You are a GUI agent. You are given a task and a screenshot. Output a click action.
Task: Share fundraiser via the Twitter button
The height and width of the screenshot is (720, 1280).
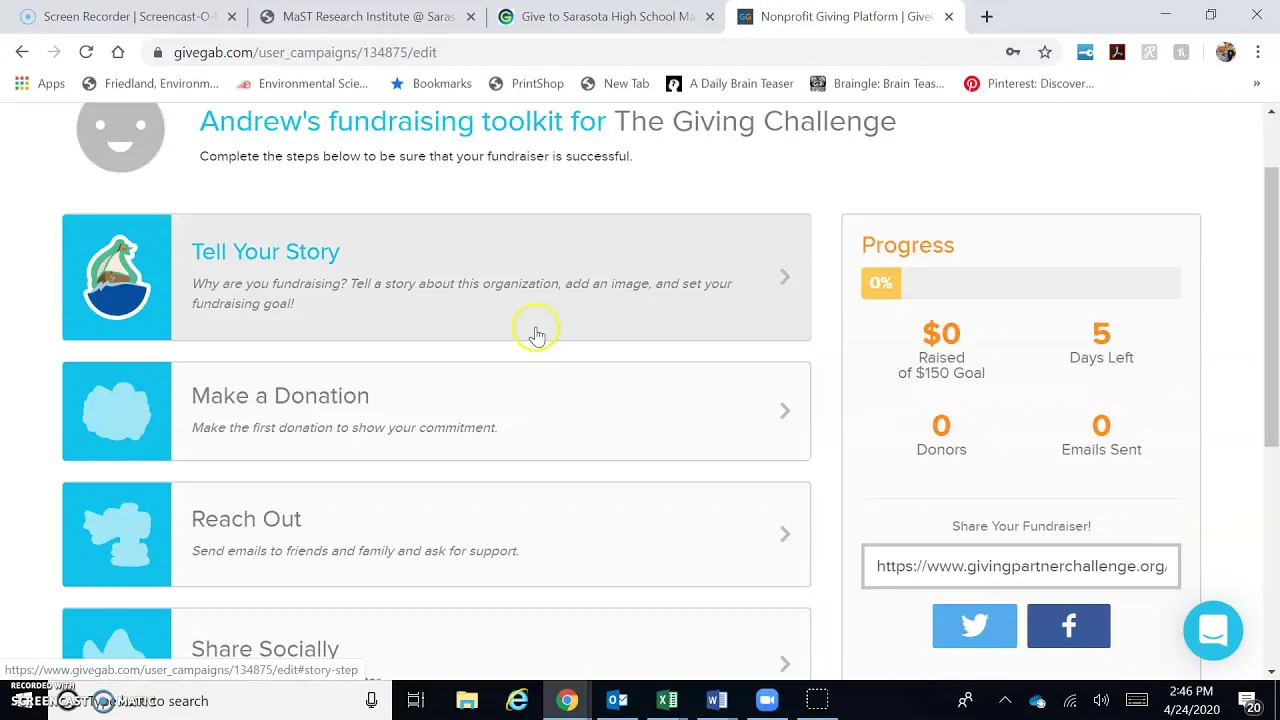974,626
